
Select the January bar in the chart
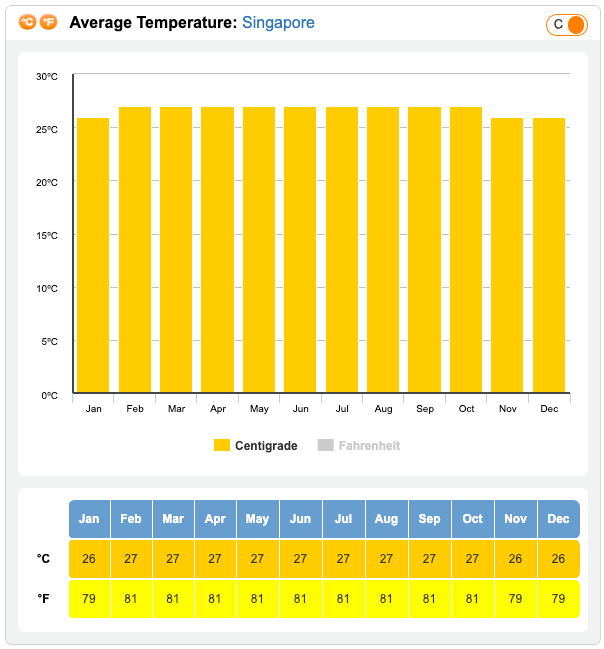coord(93,255)
